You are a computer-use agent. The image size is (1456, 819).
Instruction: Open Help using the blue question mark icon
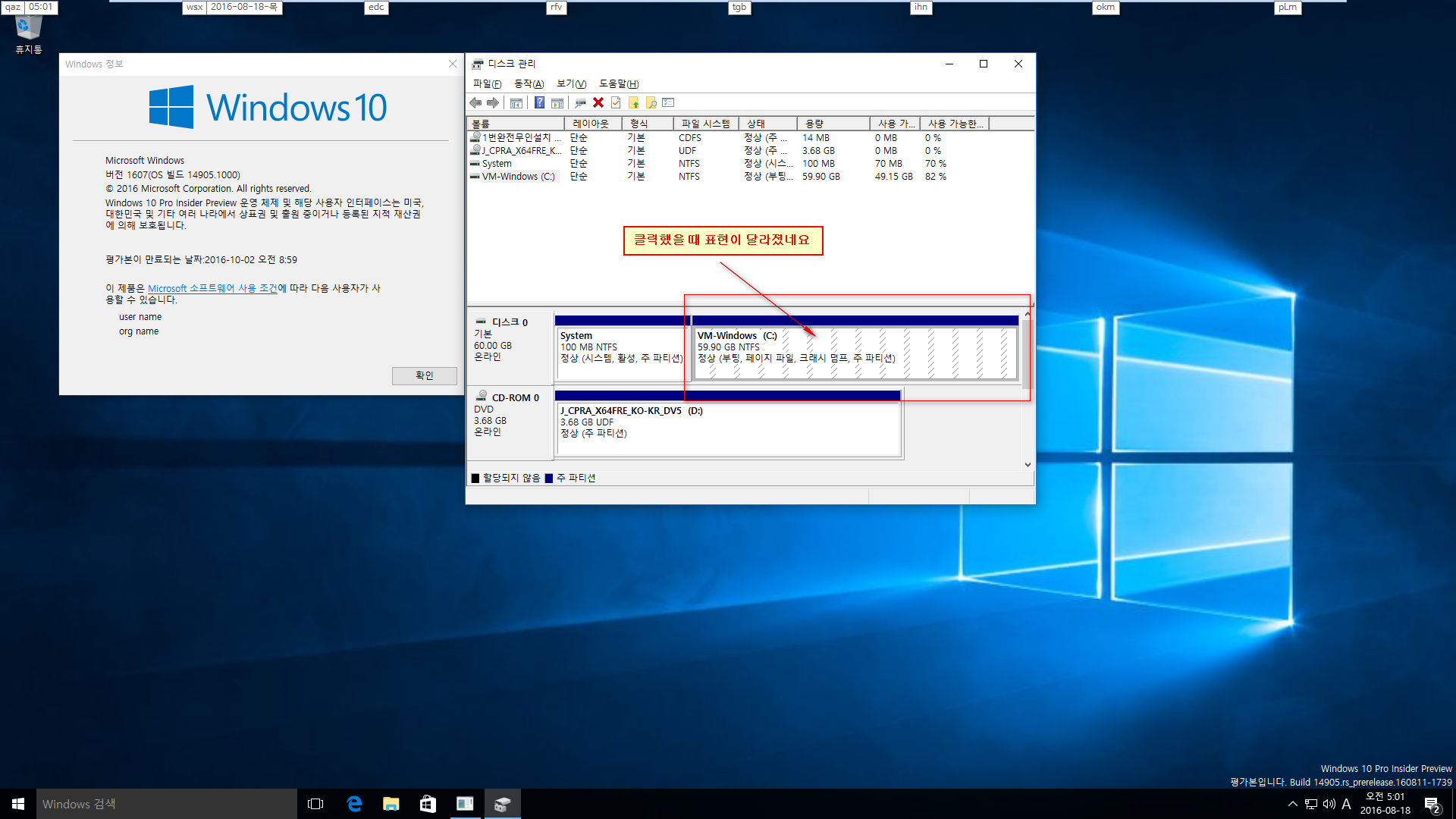pyautogui.click(x=539, y=103)
